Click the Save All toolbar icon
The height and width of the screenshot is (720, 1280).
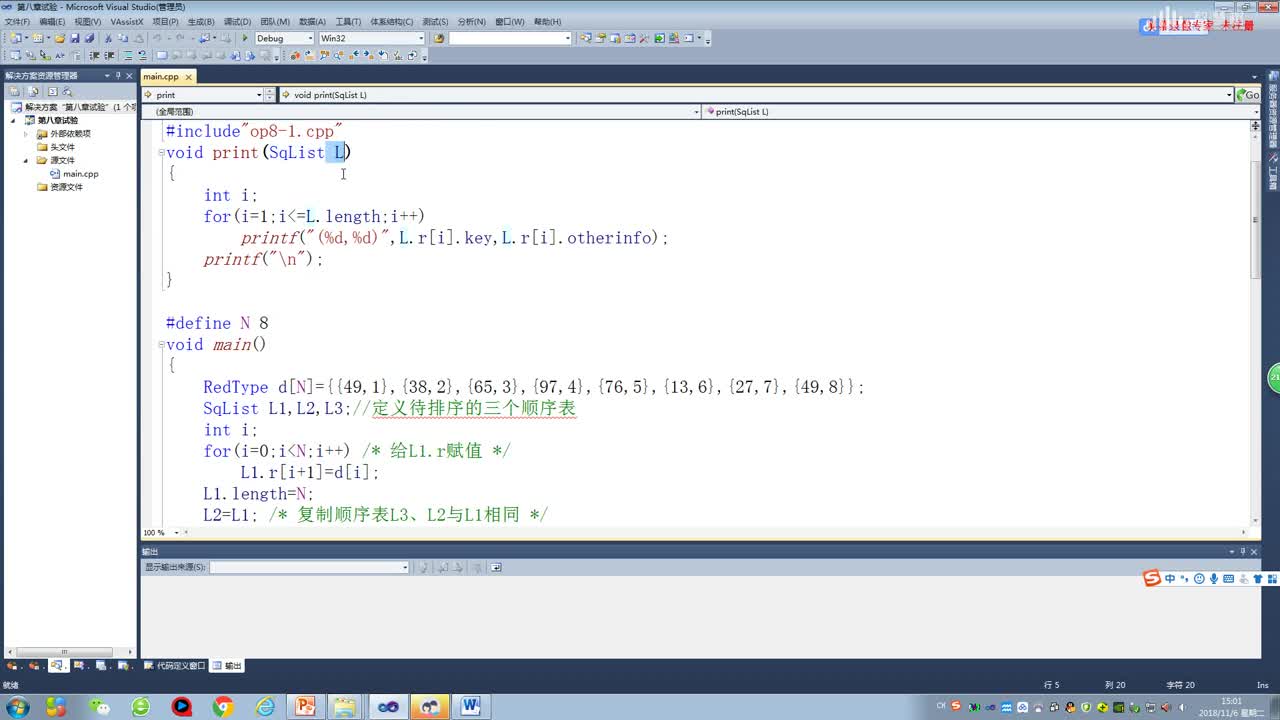pyautogui.click(x=89, y=38)
